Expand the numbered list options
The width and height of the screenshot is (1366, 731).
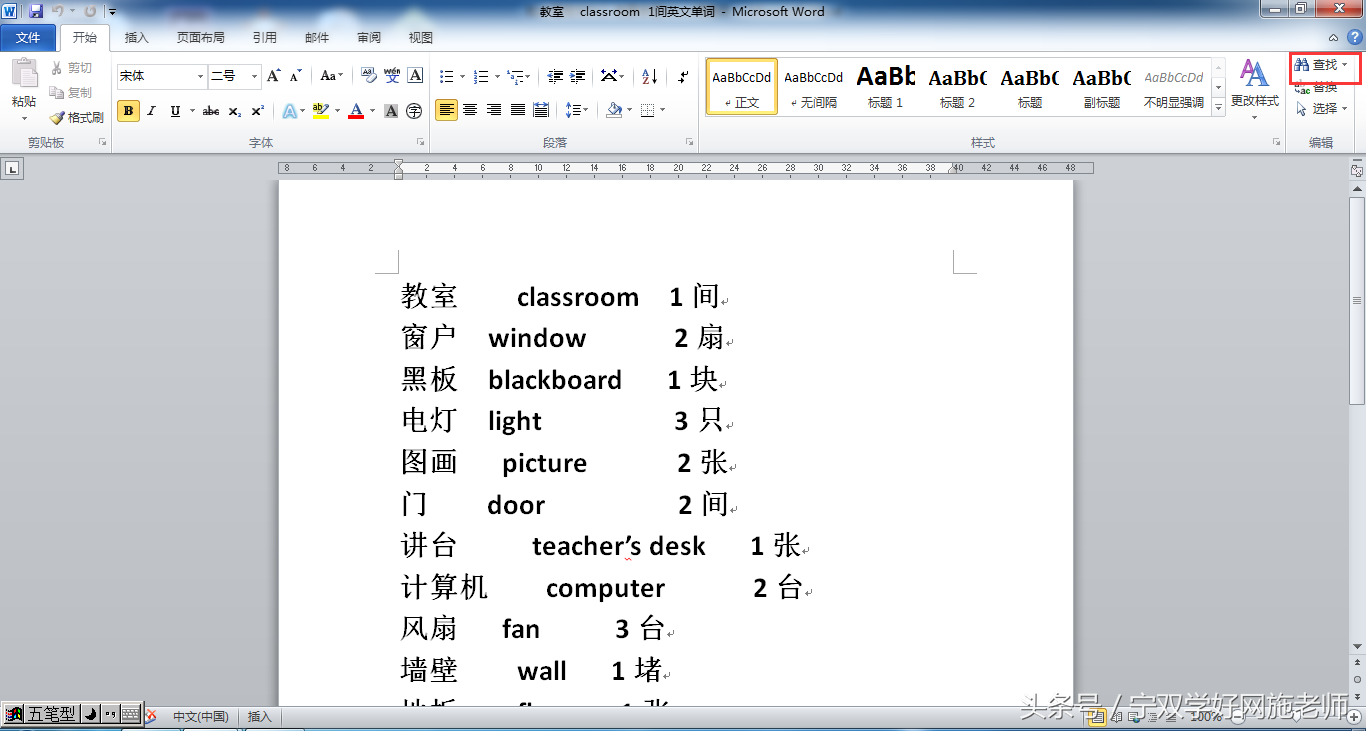497,76
